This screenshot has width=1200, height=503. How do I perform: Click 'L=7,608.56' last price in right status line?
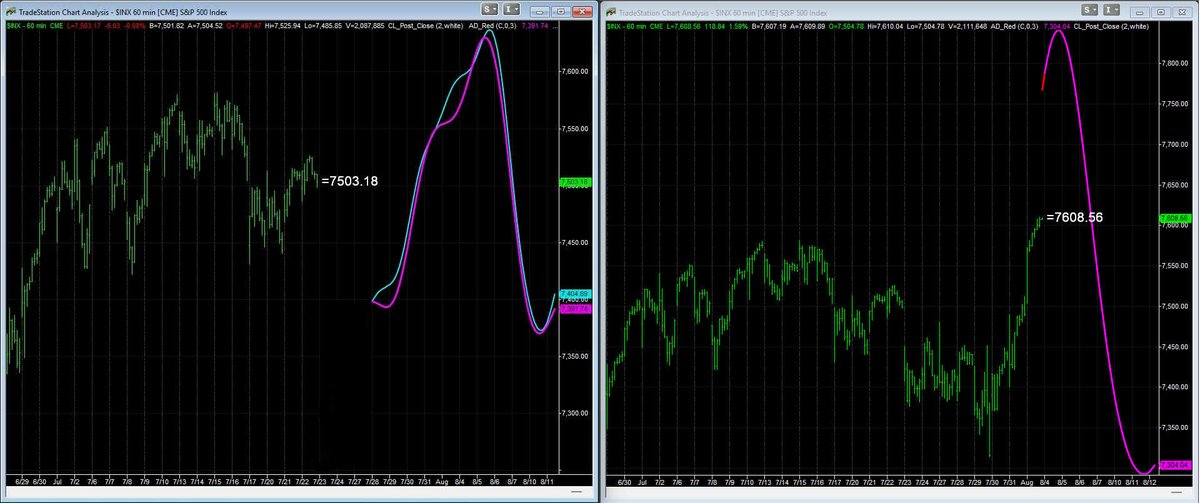pyautogui.click(x=683, y=25)
